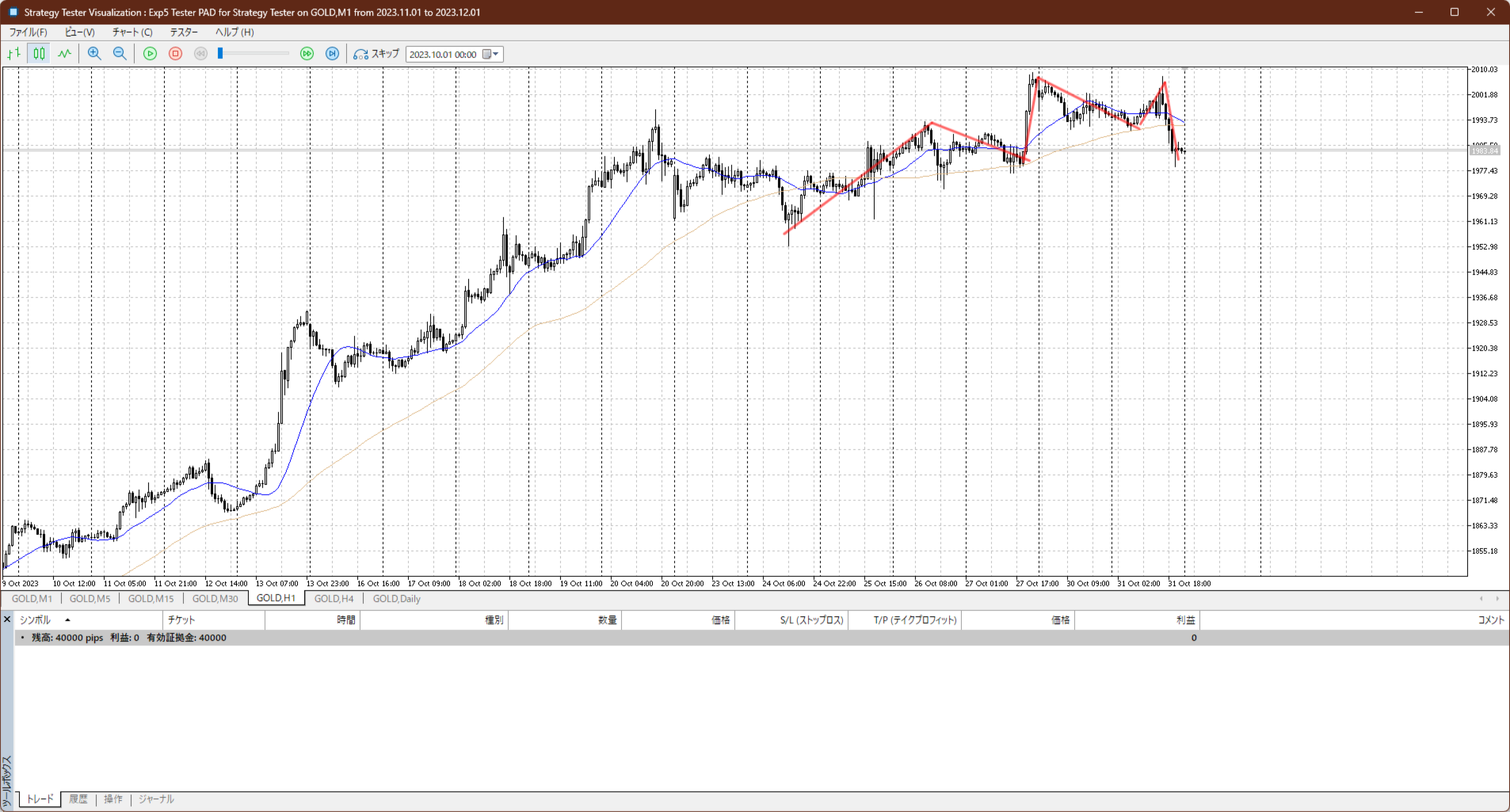This screenshot has width=1510, height=812.
Task: Stop testing with the red stop button
Action: [175, 54]
